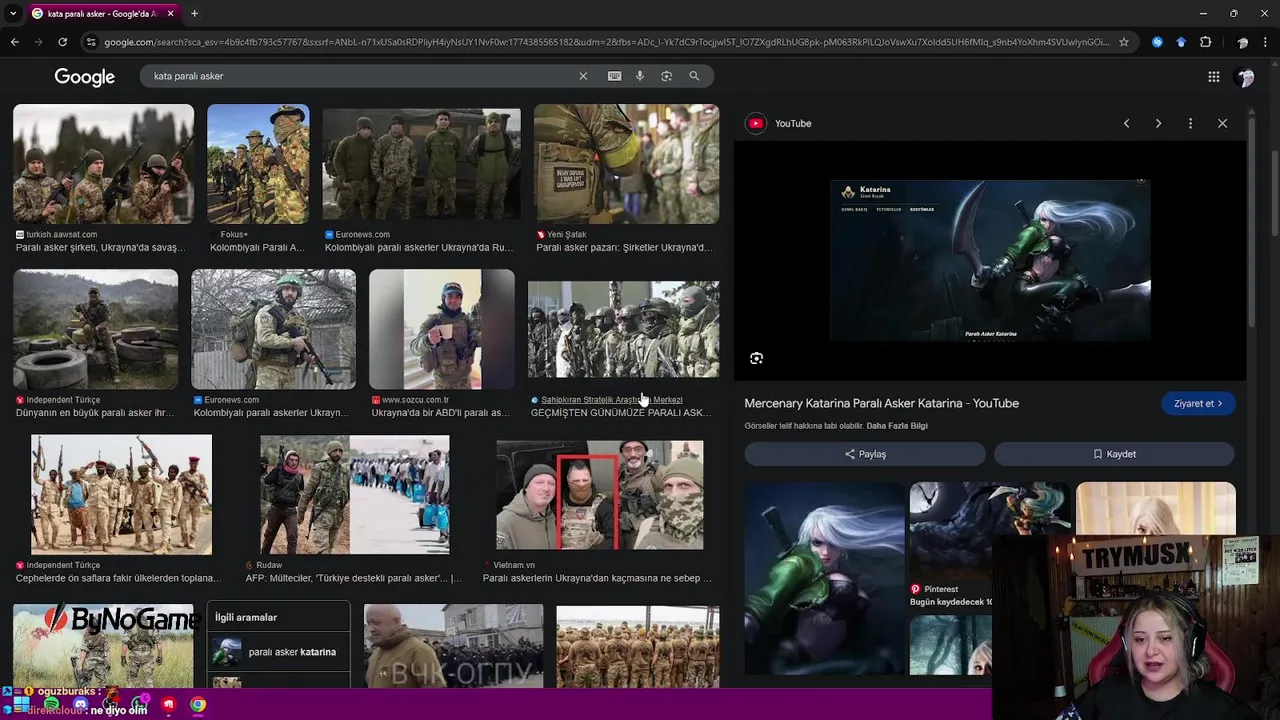Bookmark this page with the star icon
This screenshot has height=720, width=1280.
point(1124,42)
